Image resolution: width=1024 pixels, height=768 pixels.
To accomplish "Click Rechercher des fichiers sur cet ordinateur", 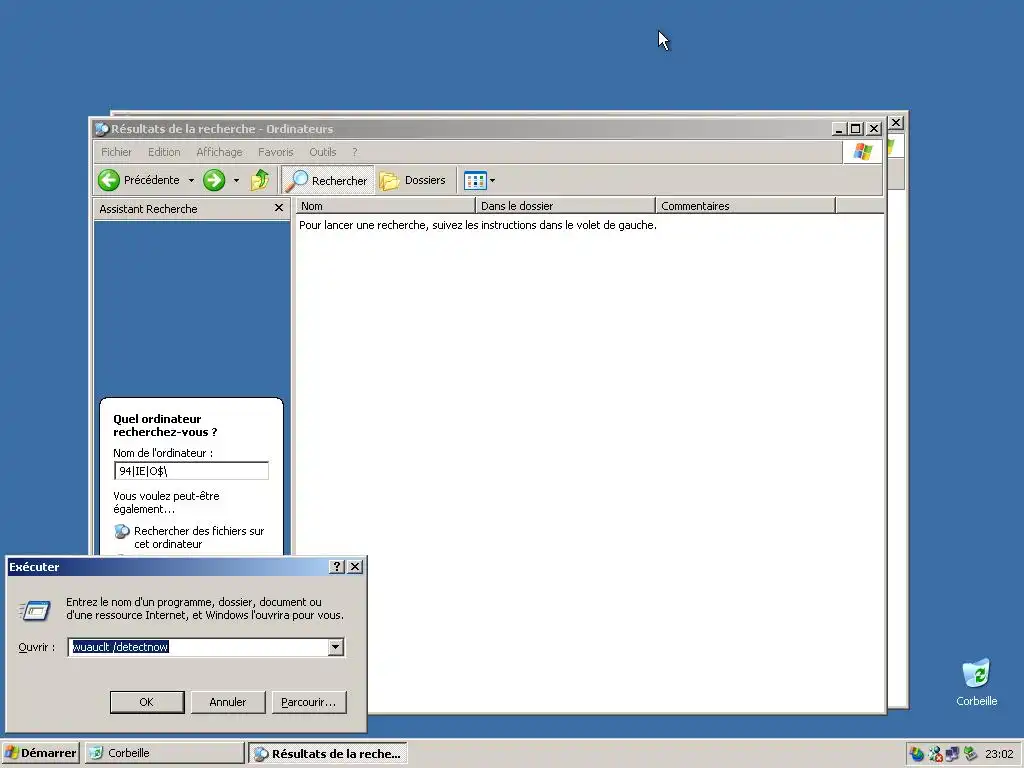I will [x=199, y=537].
